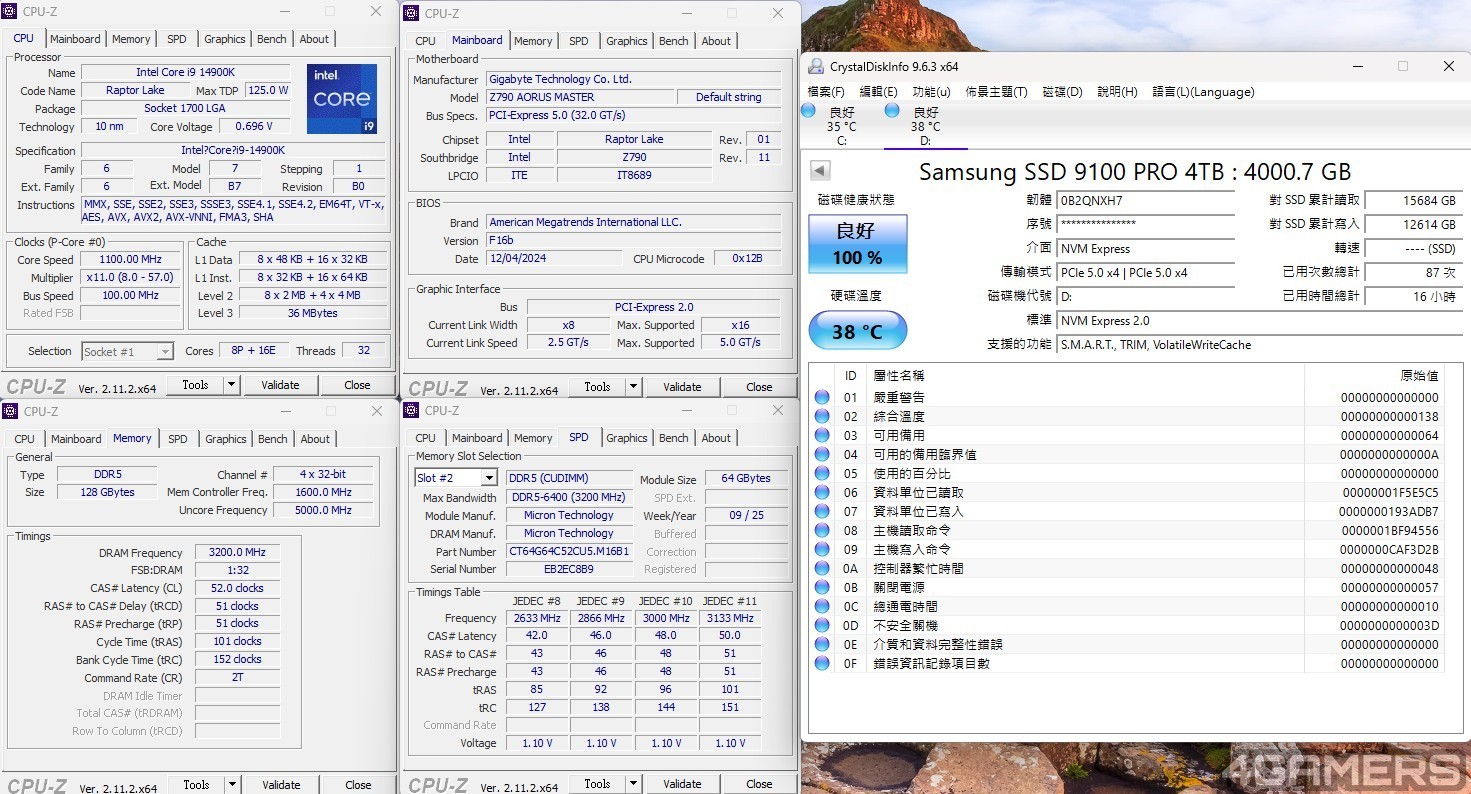Click status orb for ID 09 row

(822, 549)
